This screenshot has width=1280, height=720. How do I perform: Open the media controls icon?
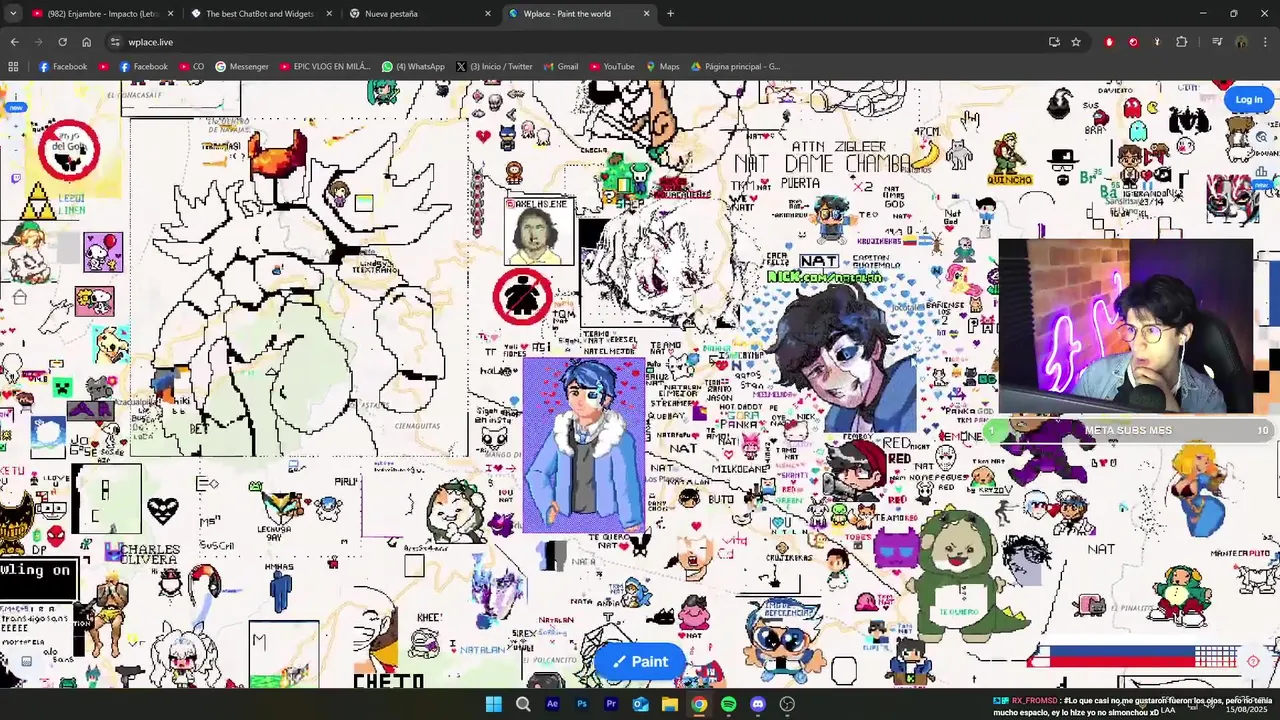click(x=1217, y=42)
